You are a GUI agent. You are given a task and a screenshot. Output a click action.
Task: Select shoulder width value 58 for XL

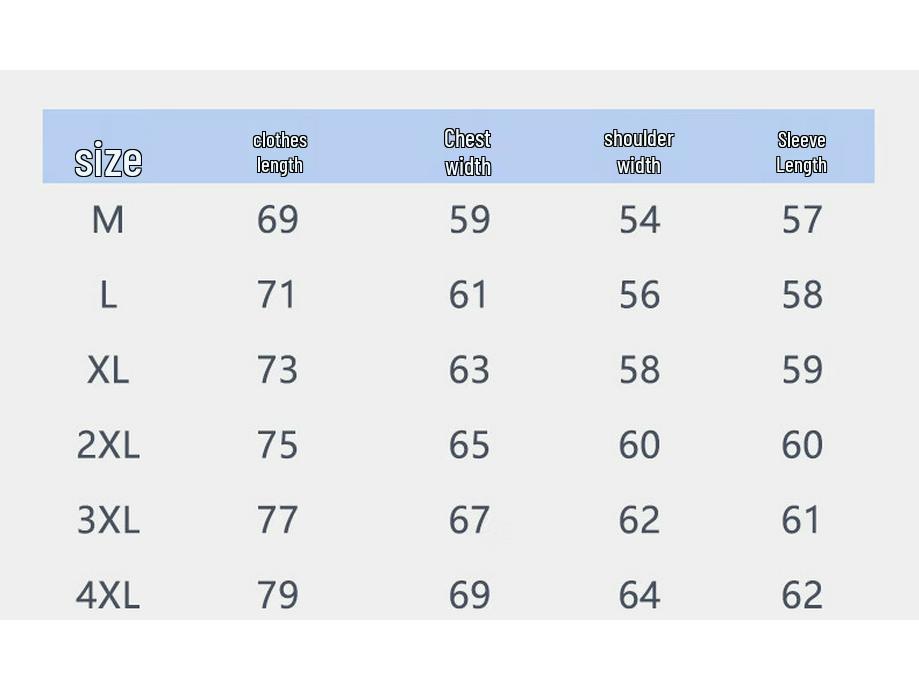click(x=640, y=370)
